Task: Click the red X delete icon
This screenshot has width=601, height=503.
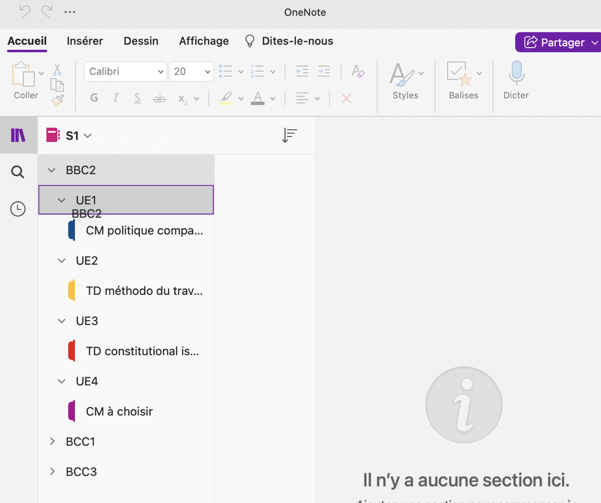Action: point(346,99)
